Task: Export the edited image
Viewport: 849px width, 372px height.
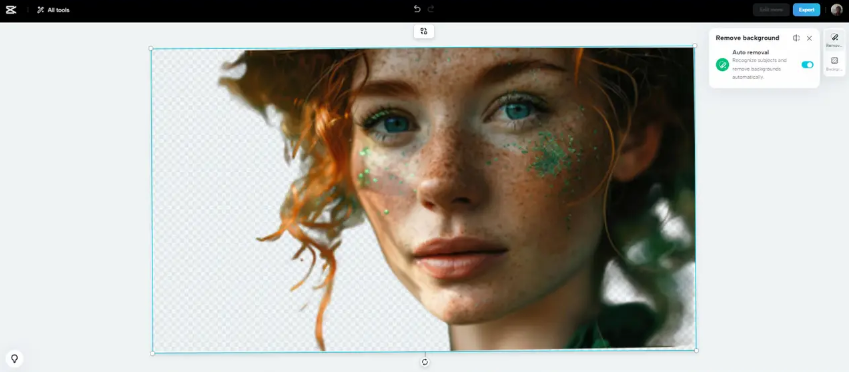Action: pos(806,10)
